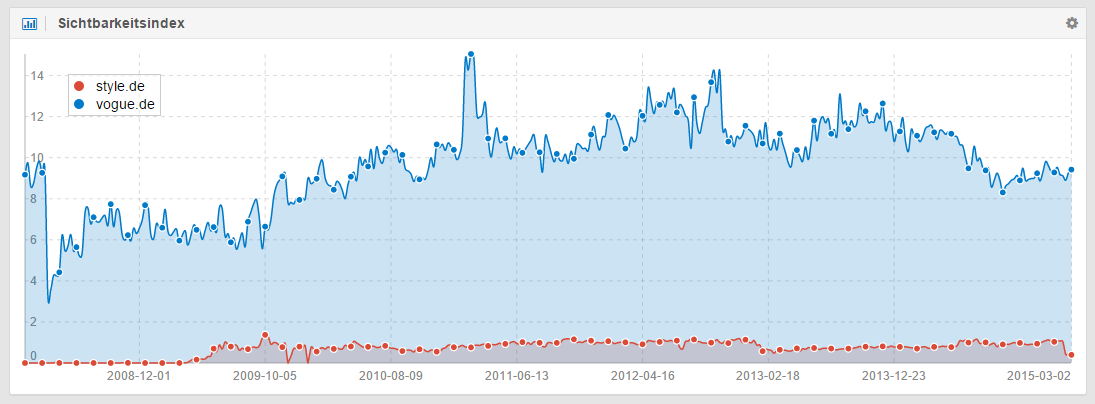Click the final style.de data point at the right edge
The height and width of the screenshot is (404, 1095).
(x=1071, y=355)
